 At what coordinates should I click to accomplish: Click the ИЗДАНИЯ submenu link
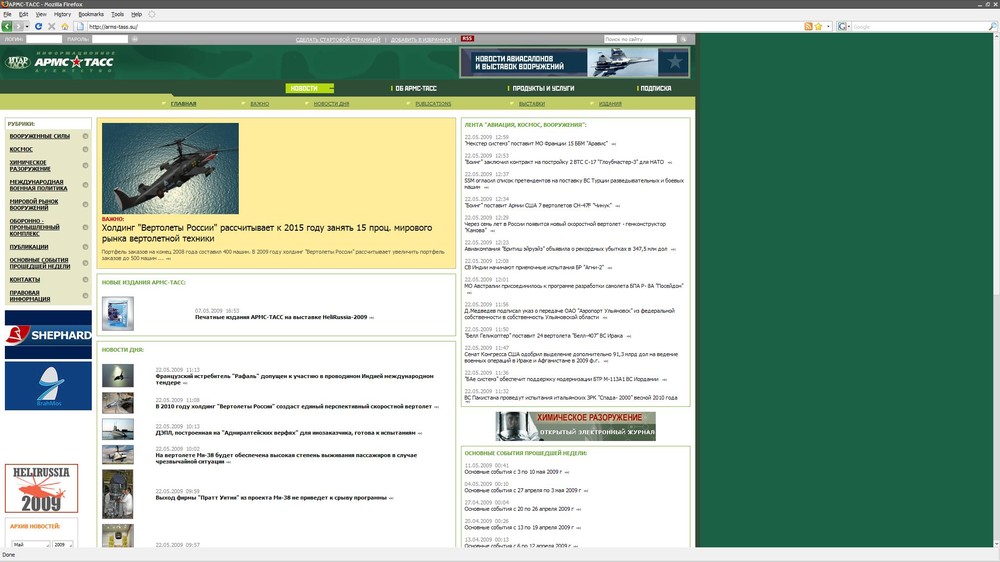click(x=610, y=103)
